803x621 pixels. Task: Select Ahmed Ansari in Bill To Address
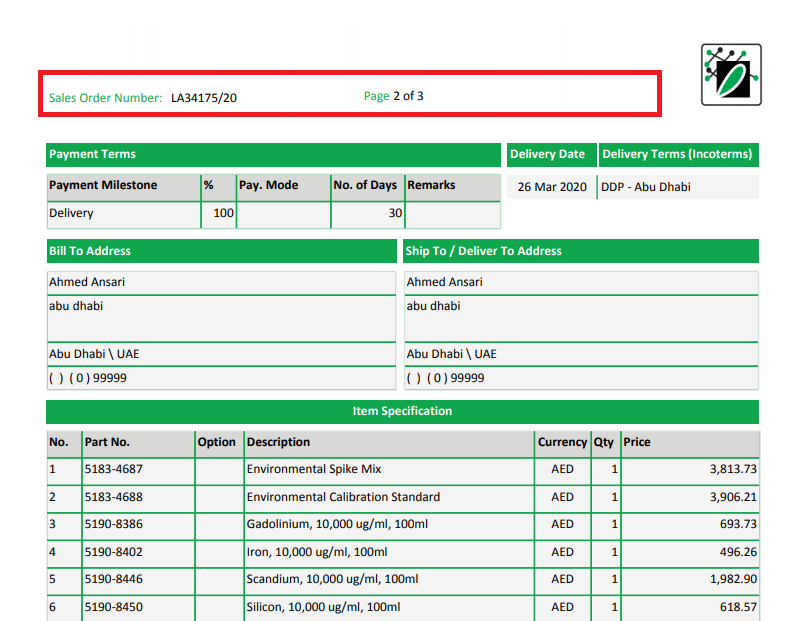point(87,282)
